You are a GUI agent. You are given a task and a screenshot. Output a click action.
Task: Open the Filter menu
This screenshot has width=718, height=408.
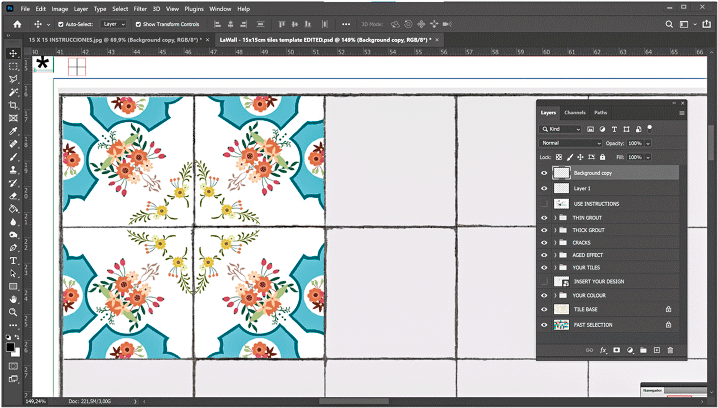tap(140, 8)
